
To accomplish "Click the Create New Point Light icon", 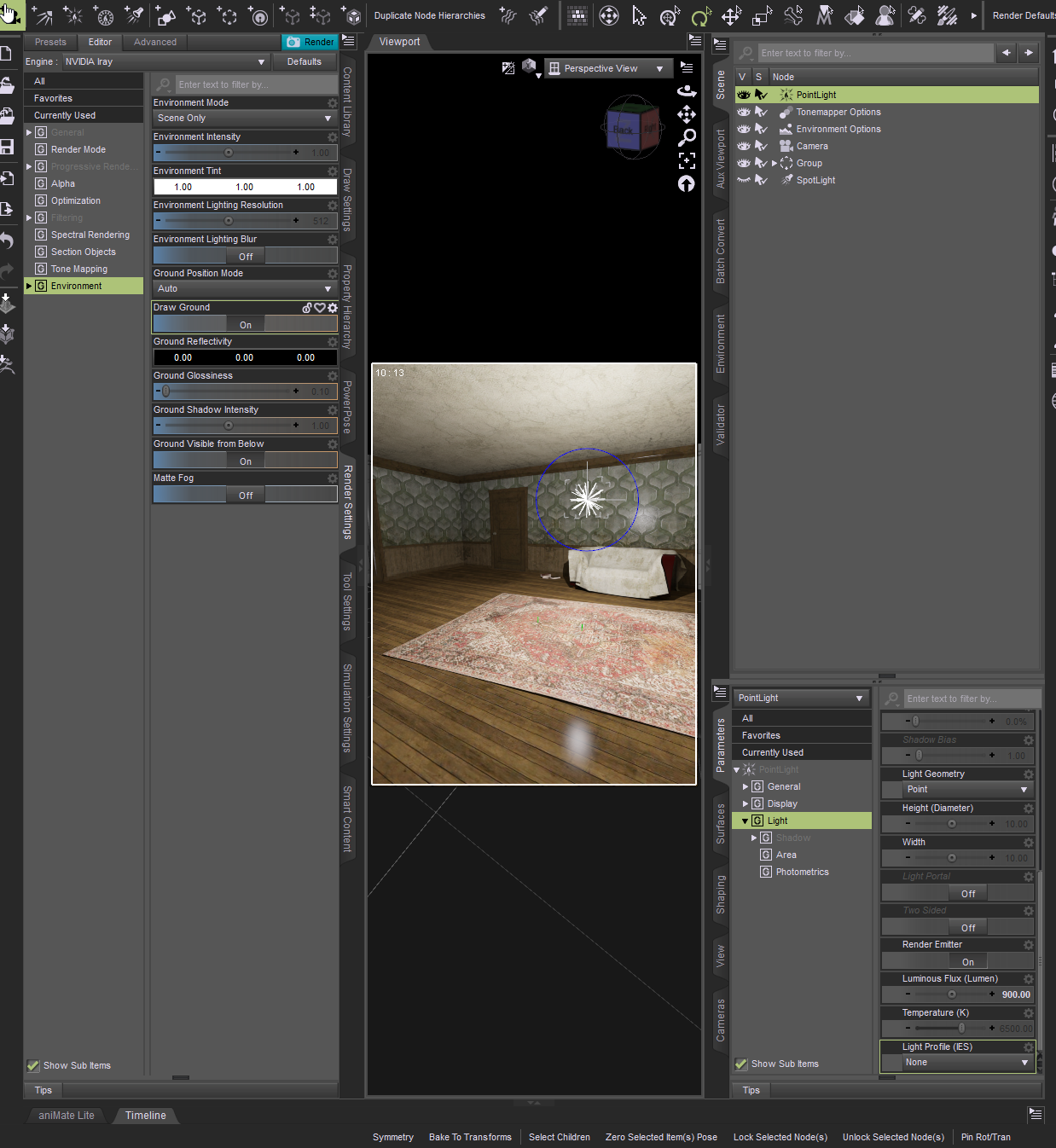I will 73,15.
